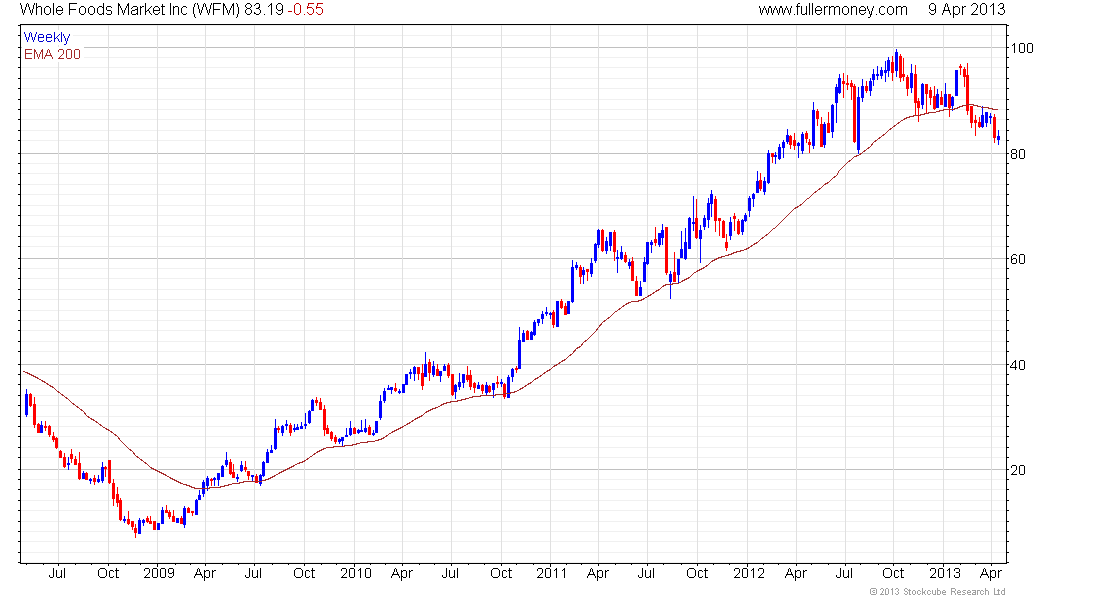Viewport: 1100px width, 600px height.
Task: Select the 2009 year axis label
Action: coord(159,573)
